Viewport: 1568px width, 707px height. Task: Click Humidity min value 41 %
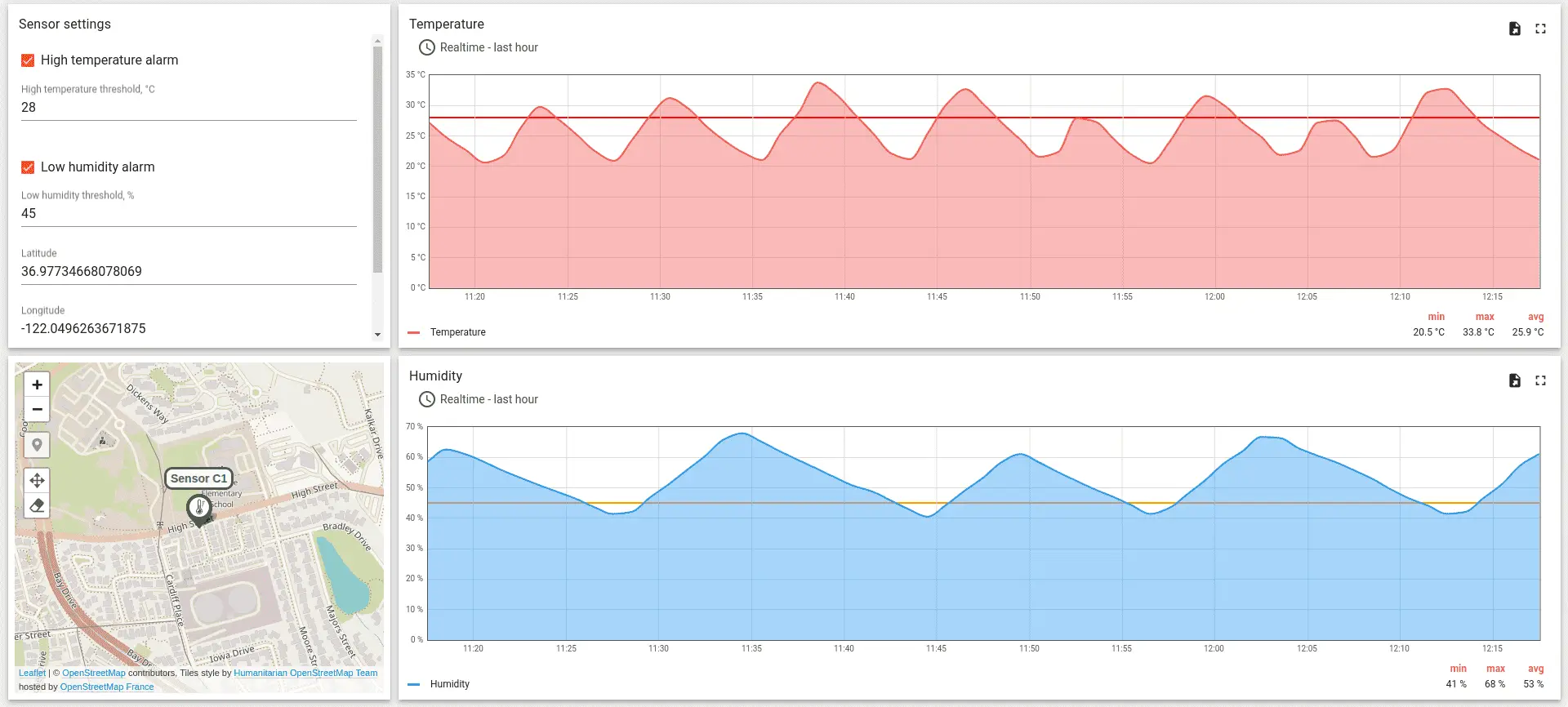(1457, 684)
